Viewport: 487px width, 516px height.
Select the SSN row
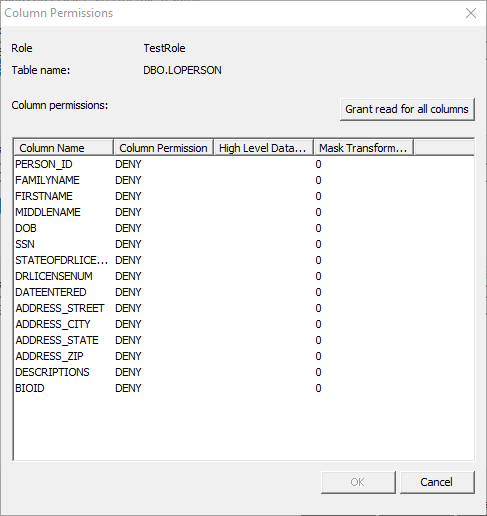click(x=244, y=244)
